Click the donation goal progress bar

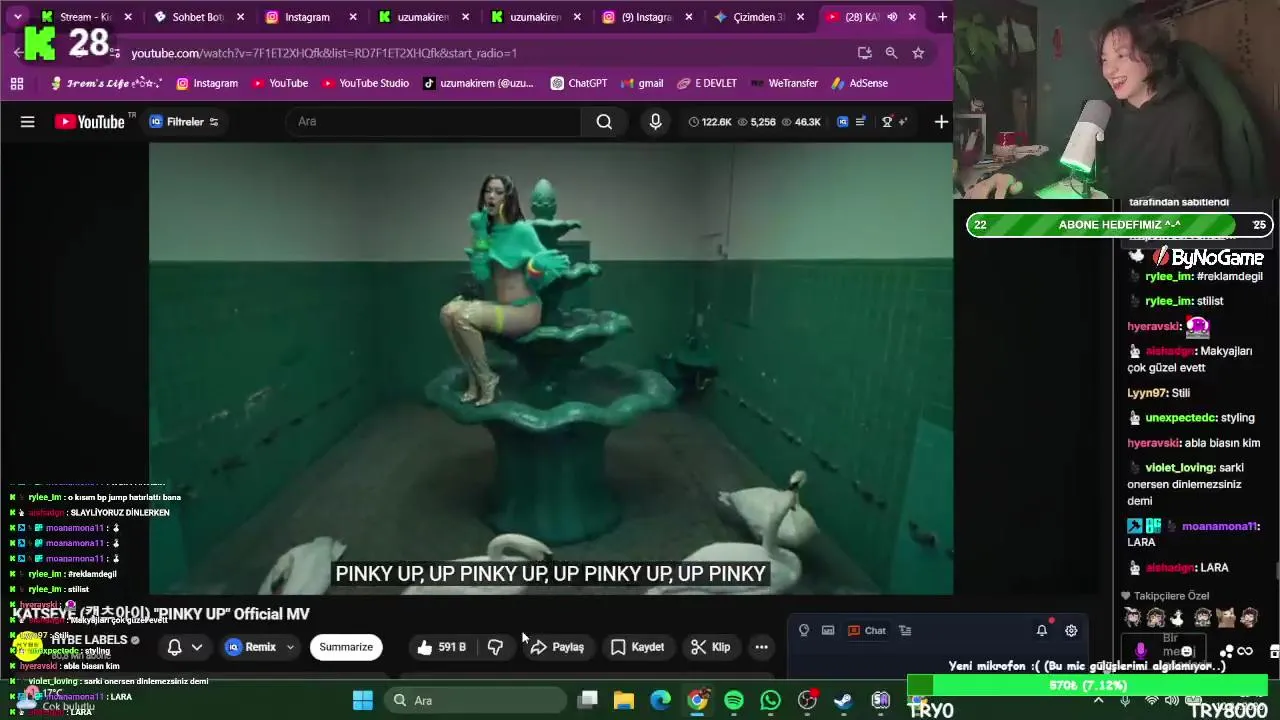(x=1087, y=686)
